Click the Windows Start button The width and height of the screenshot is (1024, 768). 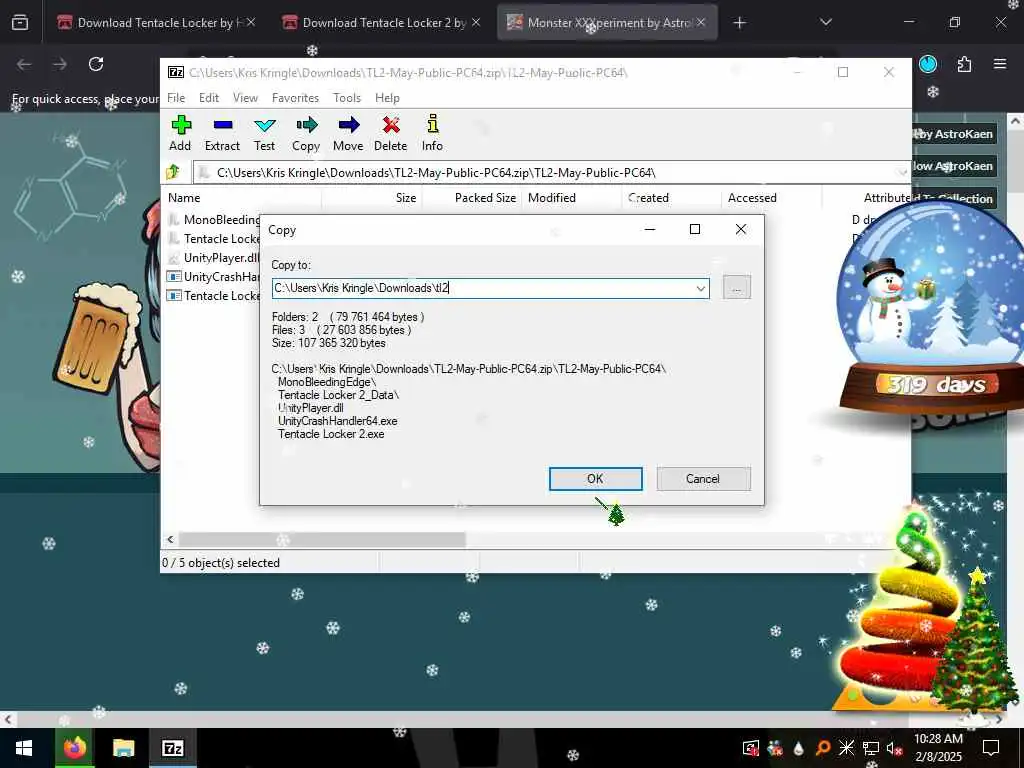[x=24, y=748]
